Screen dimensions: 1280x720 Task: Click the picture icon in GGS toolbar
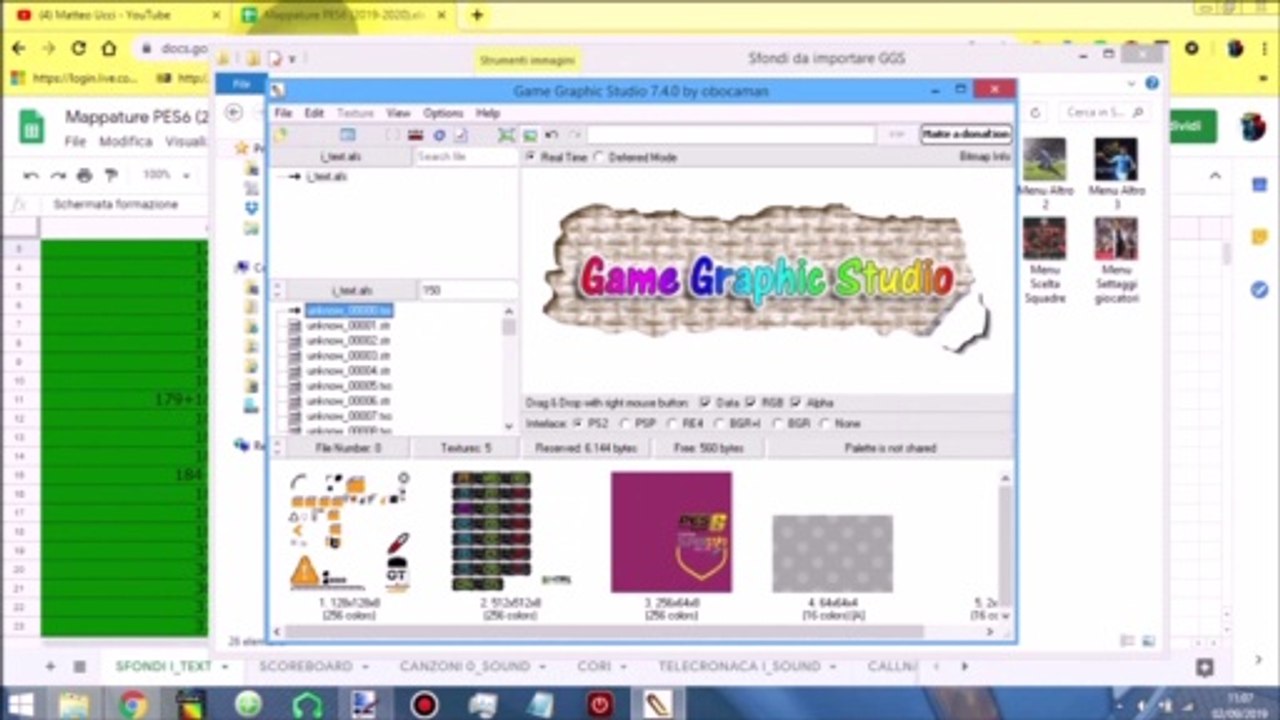pyautogui.click(x=530, y=135)
